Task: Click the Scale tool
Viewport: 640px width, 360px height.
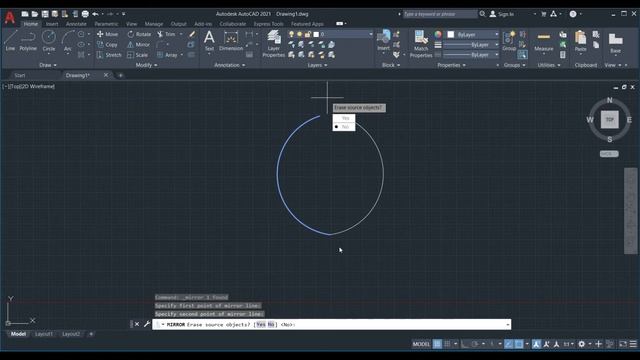Action: tap(138, 55)
